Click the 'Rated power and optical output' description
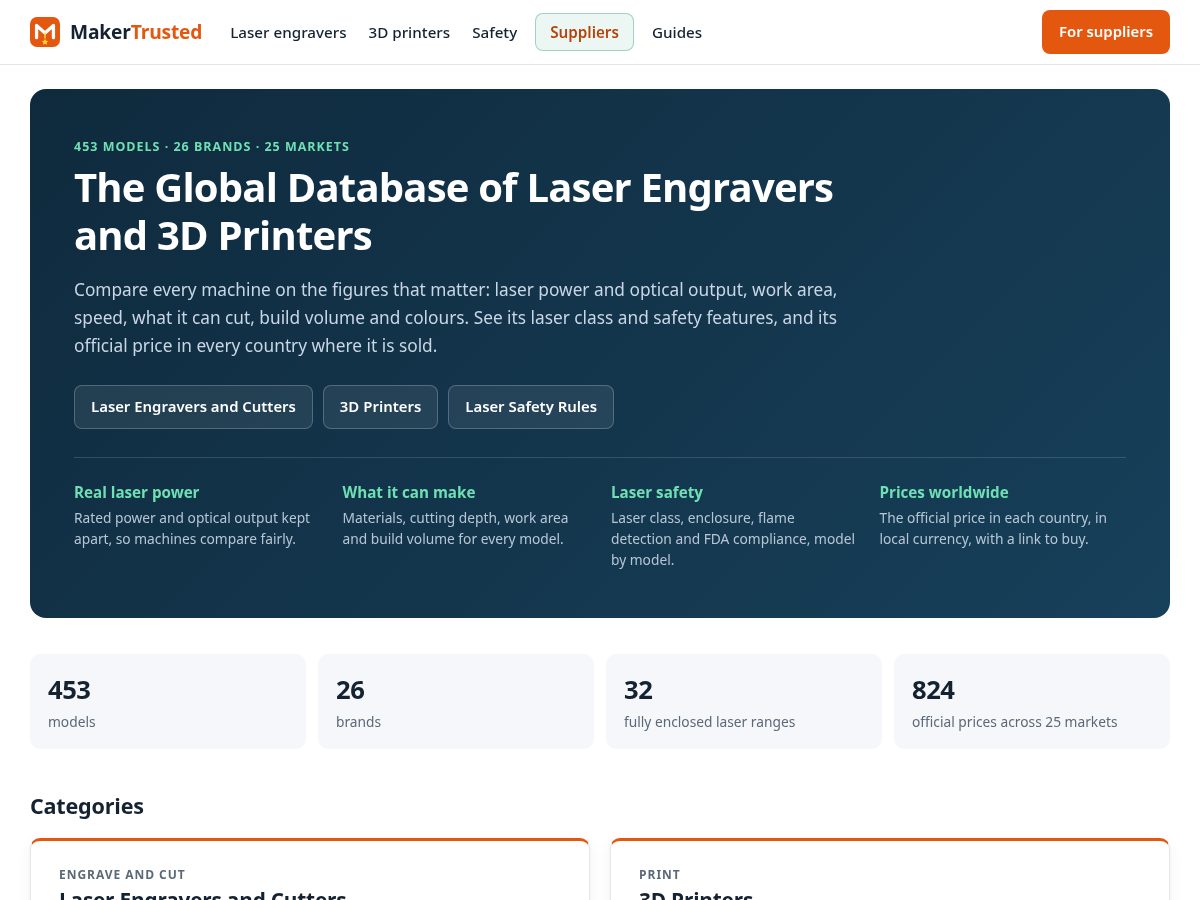1200x900 pixels. tap(192, 528)
